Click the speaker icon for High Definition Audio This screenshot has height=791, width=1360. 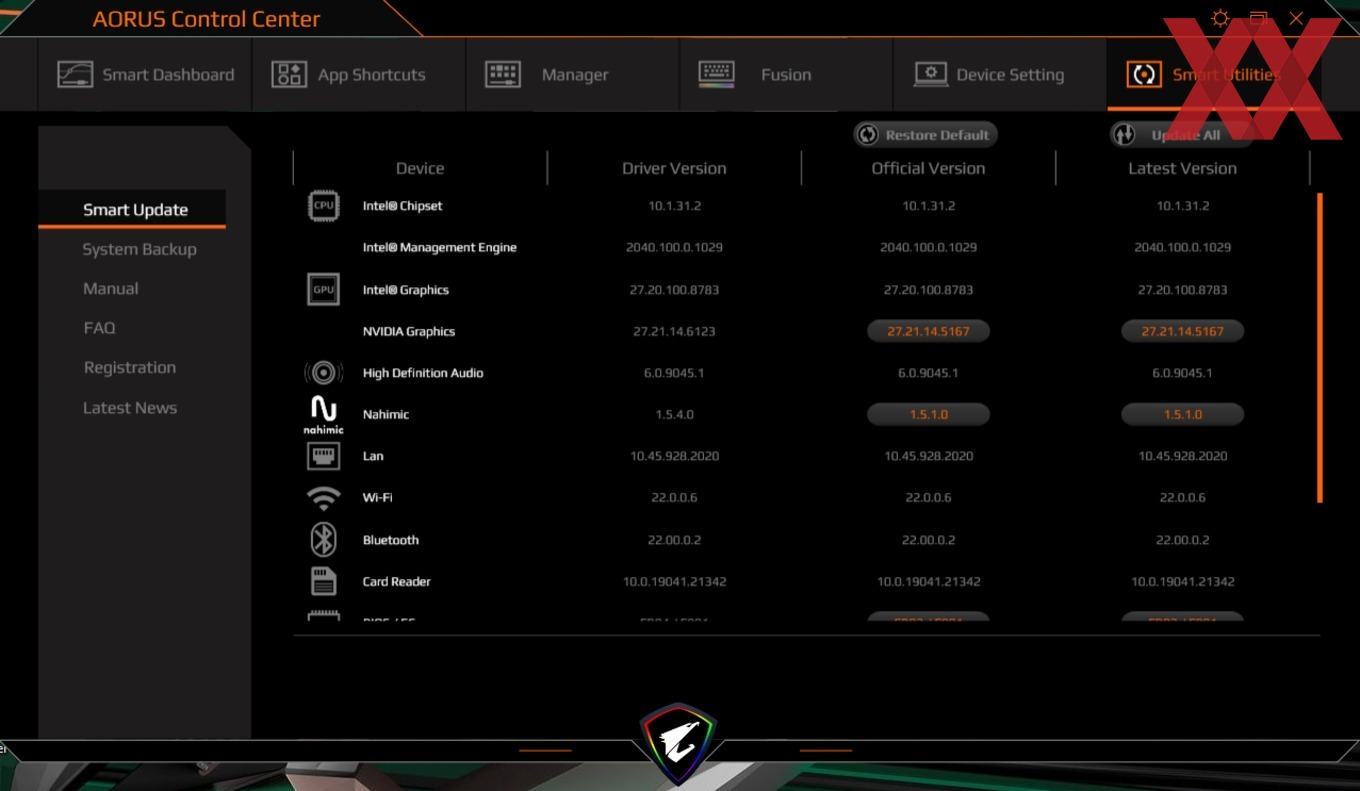(x=323, y=373)
